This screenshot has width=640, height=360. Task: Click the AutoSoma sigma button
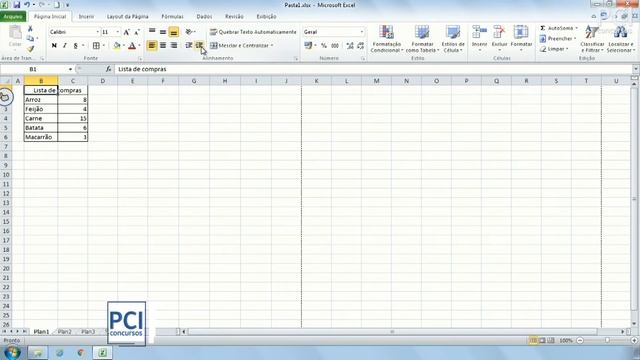pyautogui.click(x=556, y=28)
